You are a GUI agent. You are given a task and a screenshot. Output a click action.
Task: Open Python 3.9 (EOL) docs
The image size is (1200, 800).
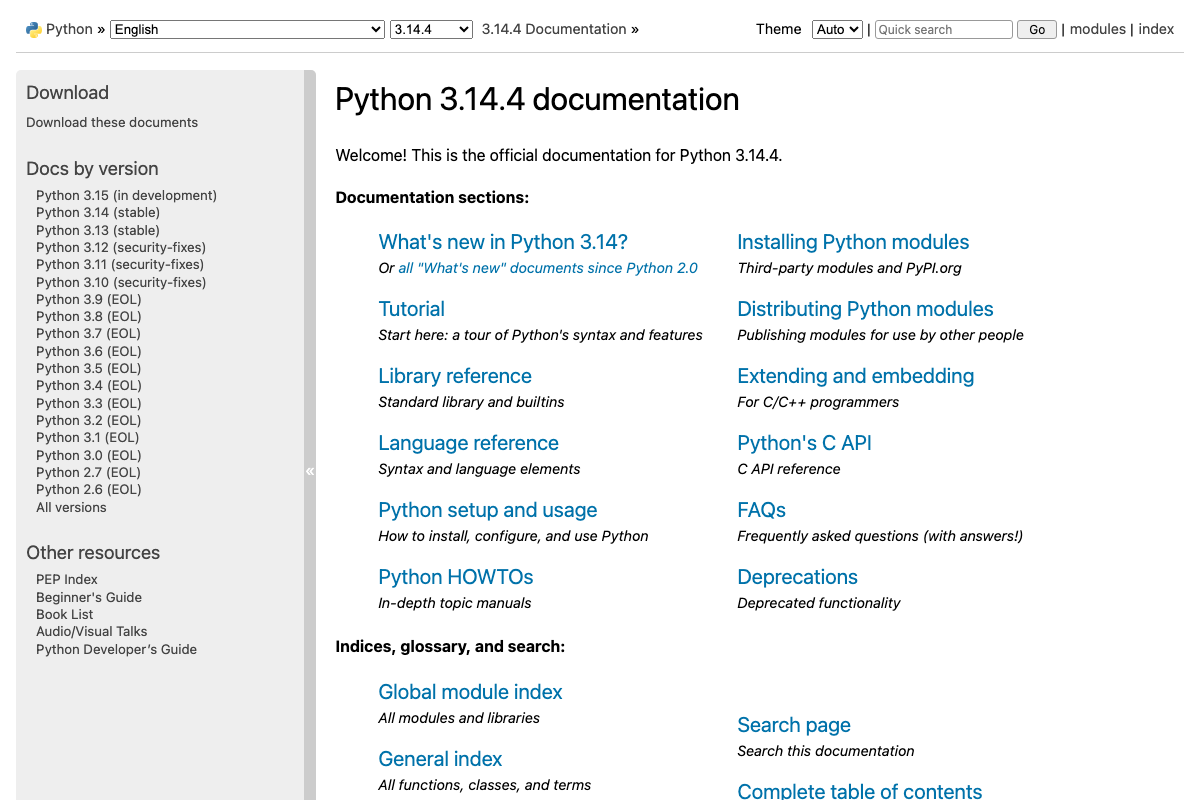coord(89,299)
